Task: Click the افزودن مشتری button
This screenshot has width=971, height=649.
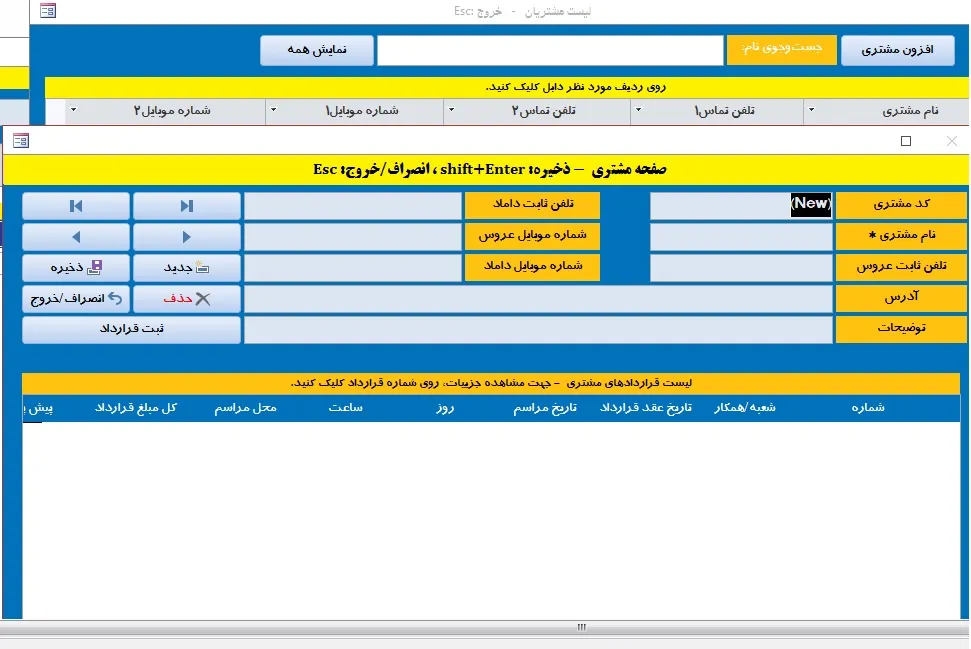Action: coord(898,51)
